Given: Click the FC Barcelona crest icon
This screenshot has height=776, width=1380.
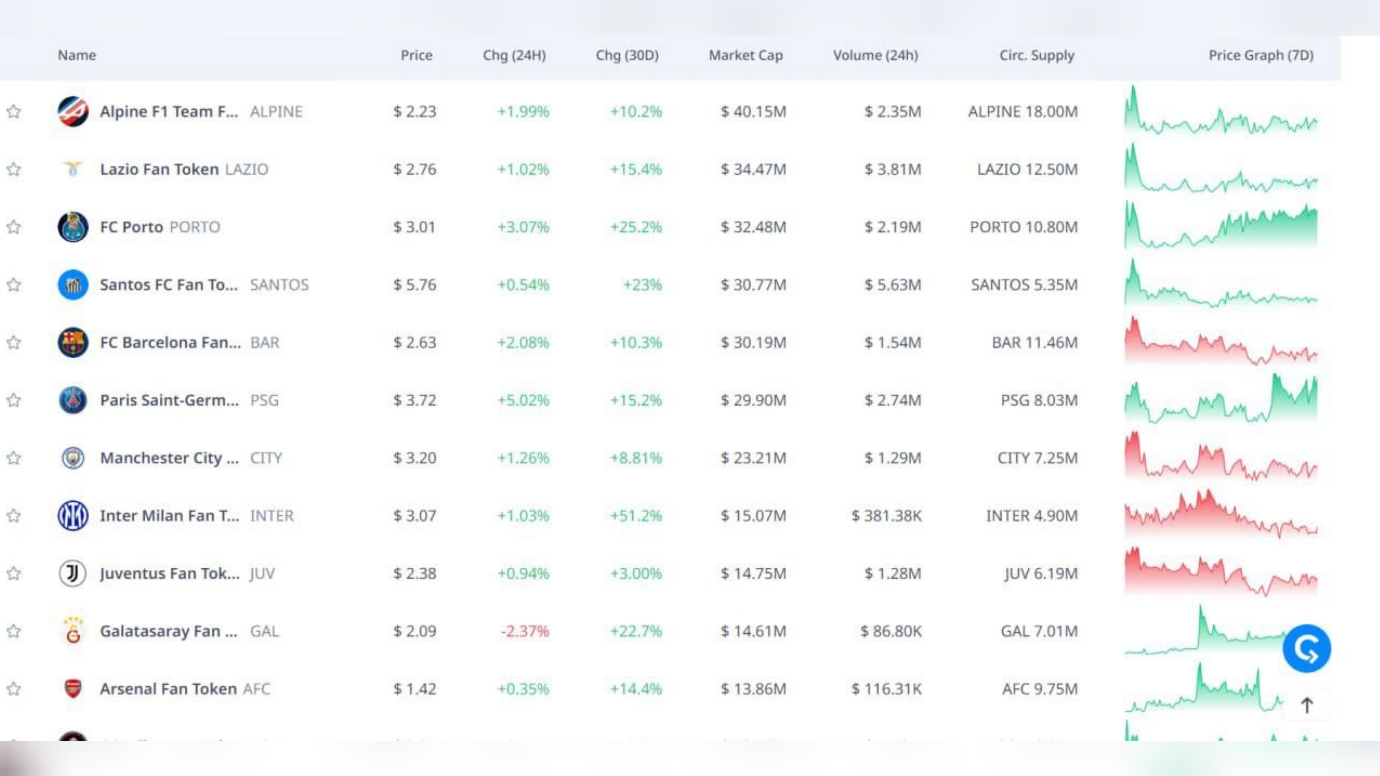Looking at the screenshot, I should point(73,342).
